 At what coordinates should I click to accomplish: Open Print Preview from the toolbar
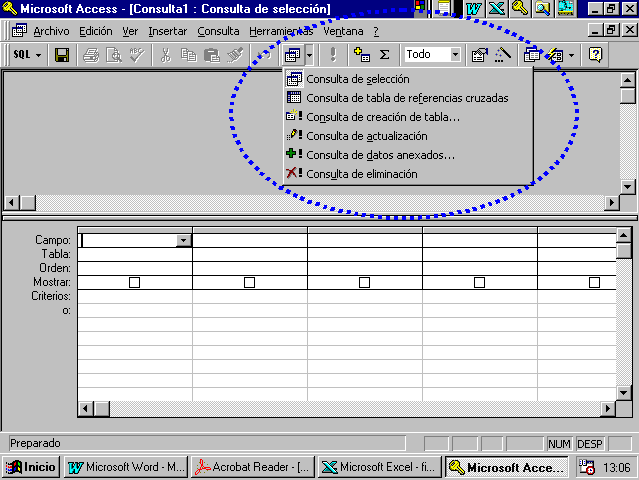click(114, 55)
